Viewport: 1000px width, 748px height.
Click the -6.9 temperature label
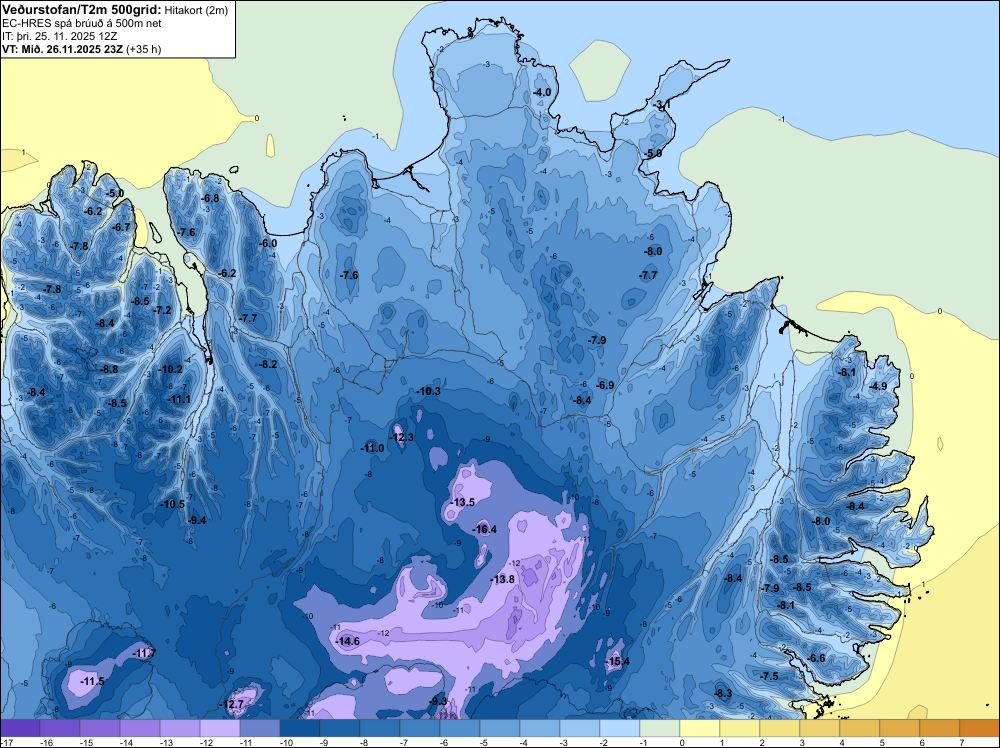point(605,385)
